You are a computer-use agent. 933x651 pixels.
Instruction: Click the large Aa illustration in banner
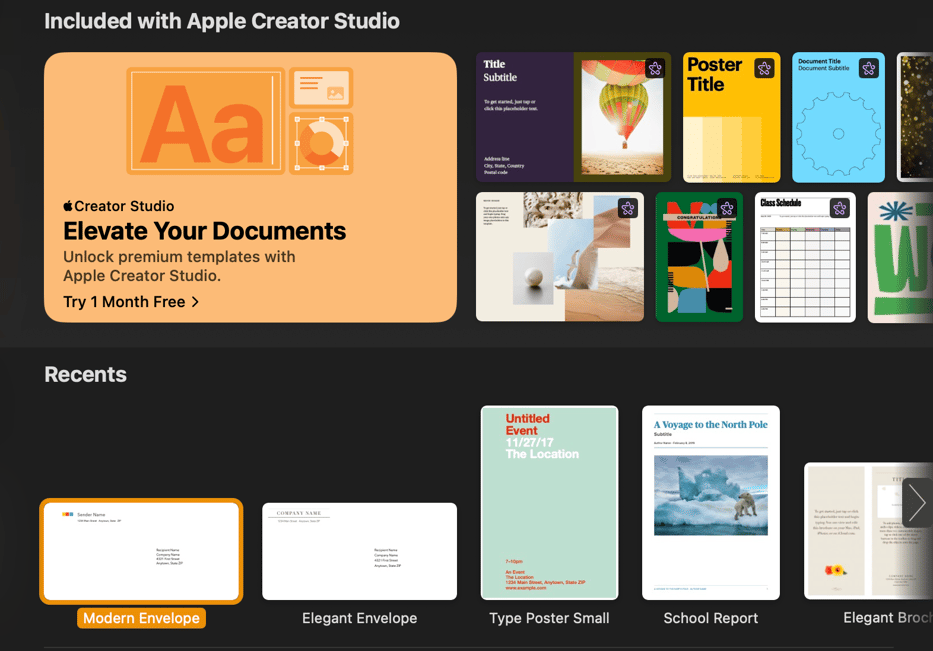click(205, 121)
